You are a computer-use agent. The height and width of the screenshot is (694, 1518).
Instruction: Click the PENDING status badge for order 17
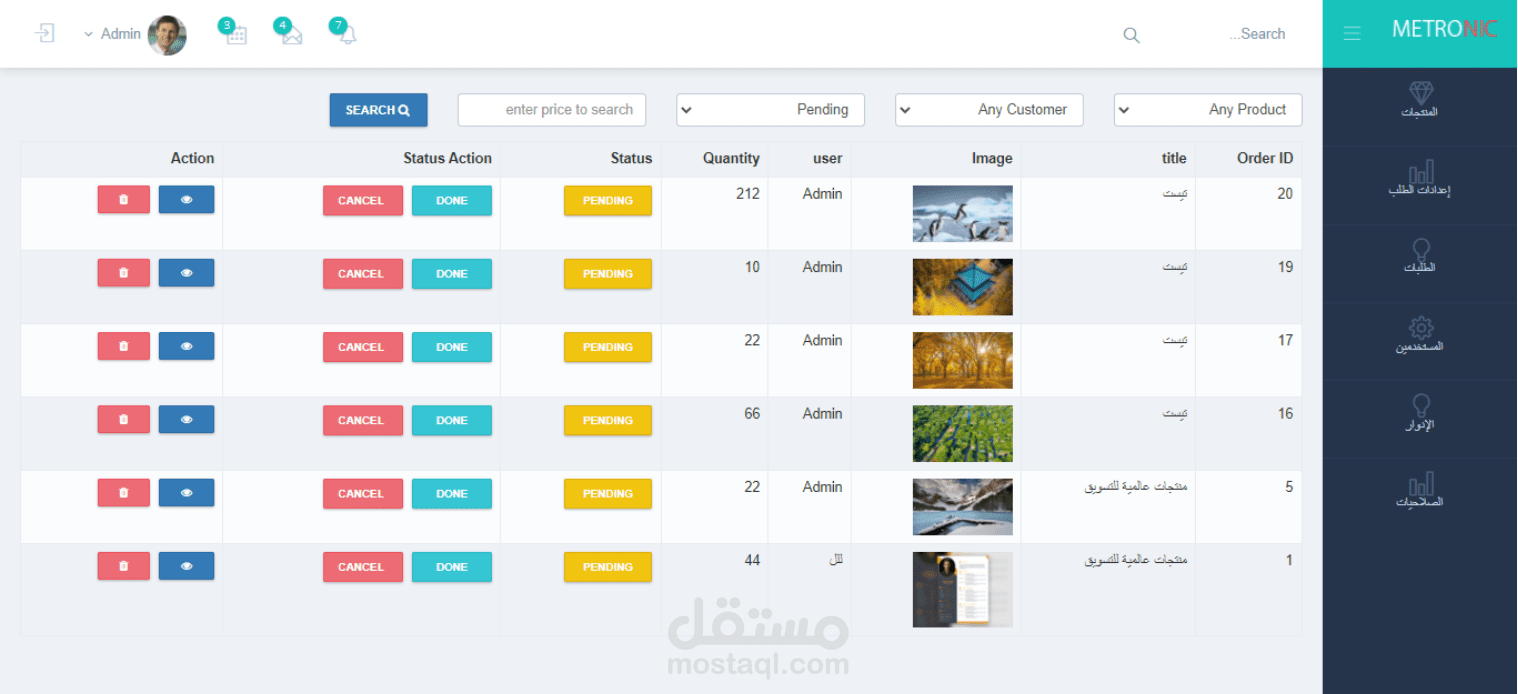pyautogui.click(x=608, y=347)
